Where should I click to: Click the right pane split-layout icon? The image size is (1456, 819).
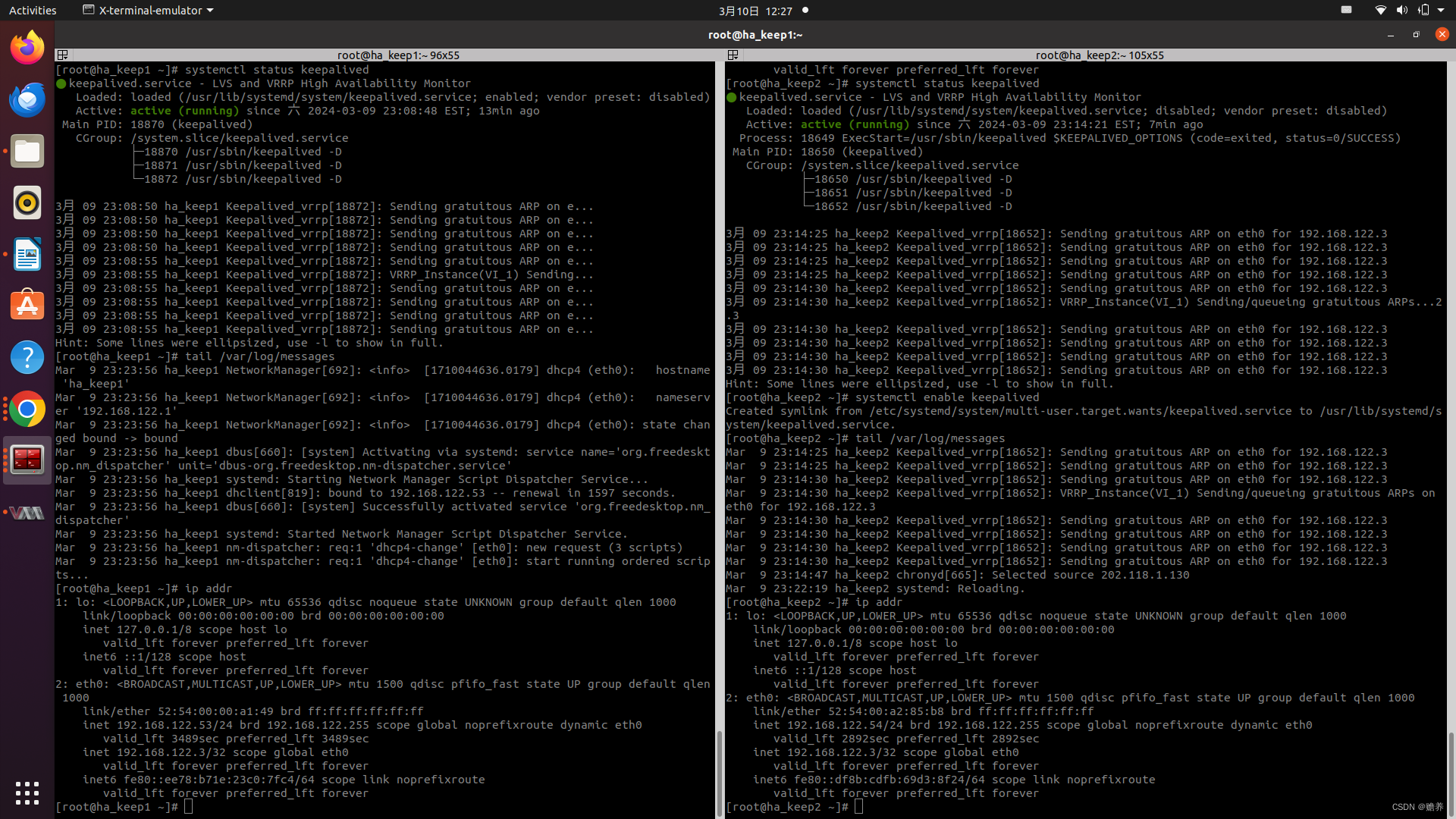point(733,55)
